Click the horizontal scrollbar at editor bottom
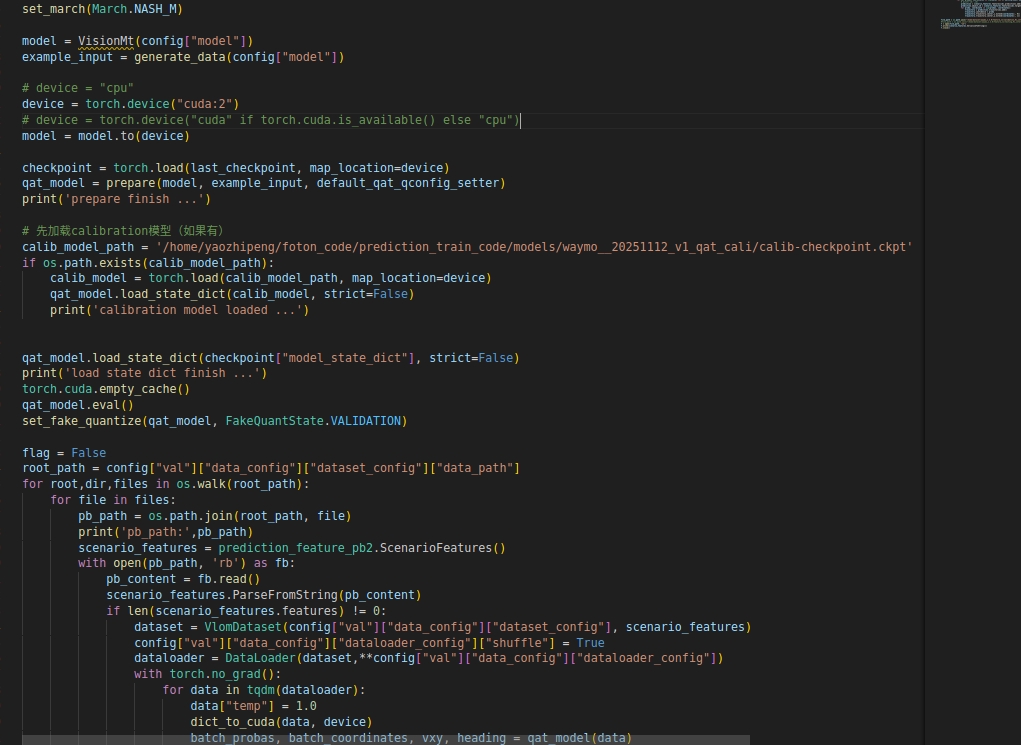Image resolution: width=1021 pixels, height=745 pixels. click(x=385, y=740)
